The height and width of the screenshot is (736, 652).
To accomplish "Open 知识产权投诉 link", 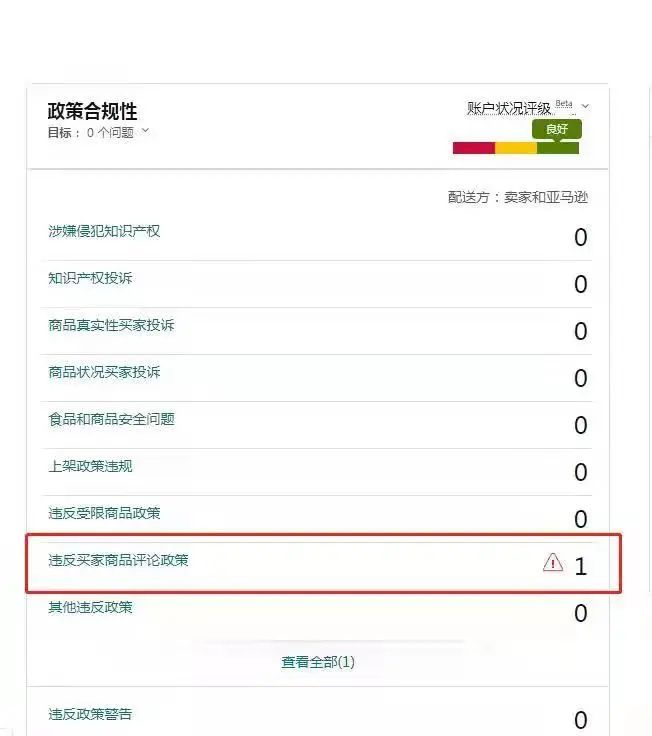I will point(90,278).
